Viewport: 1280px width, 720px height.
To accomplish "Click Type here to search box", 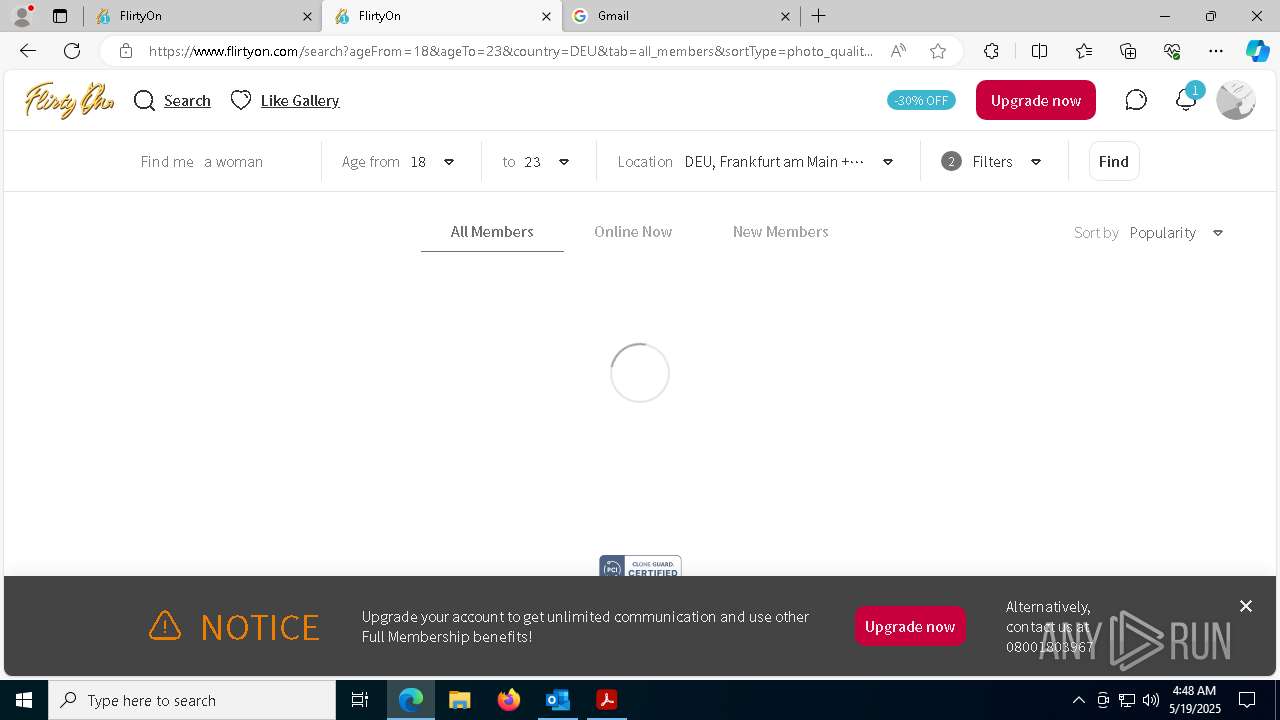I will [x=192, y=700].
